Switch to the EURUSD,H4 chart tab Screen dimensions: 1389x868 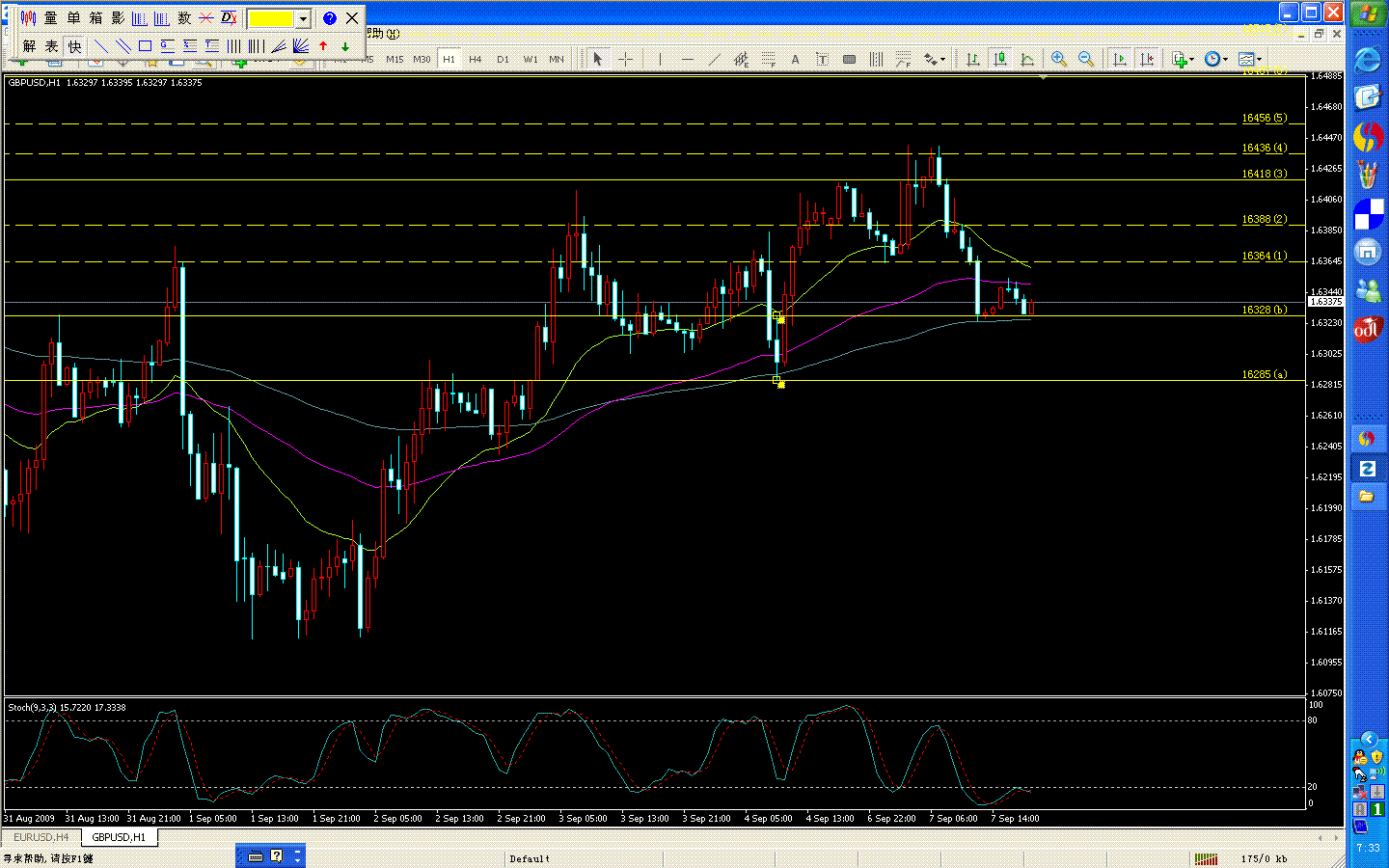click(x=41, y=837)
